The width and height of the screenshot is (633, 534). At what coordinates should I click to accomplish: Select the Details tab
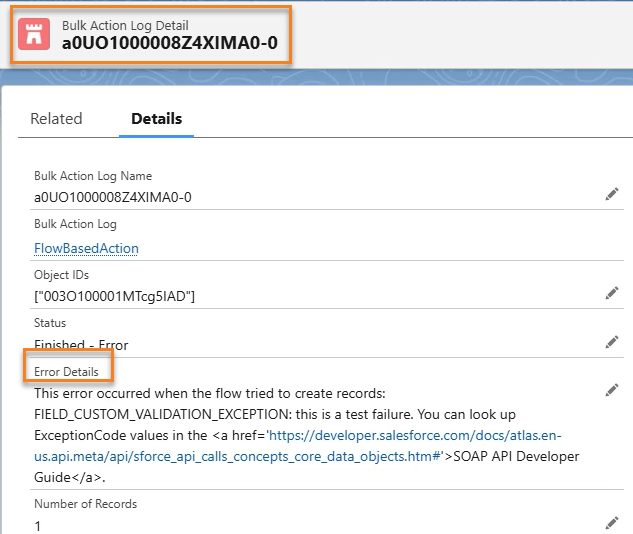click(x=157, y=118)
